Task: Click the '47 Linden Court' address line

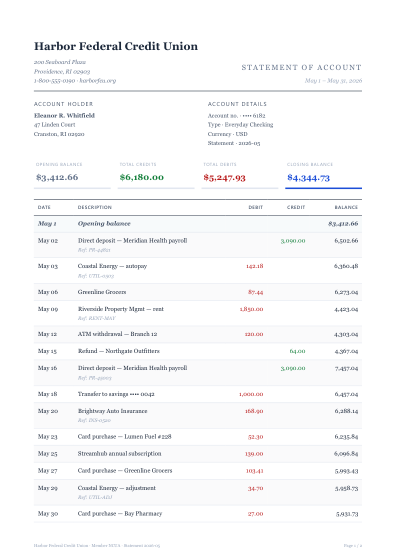Action: pos(55,125)
